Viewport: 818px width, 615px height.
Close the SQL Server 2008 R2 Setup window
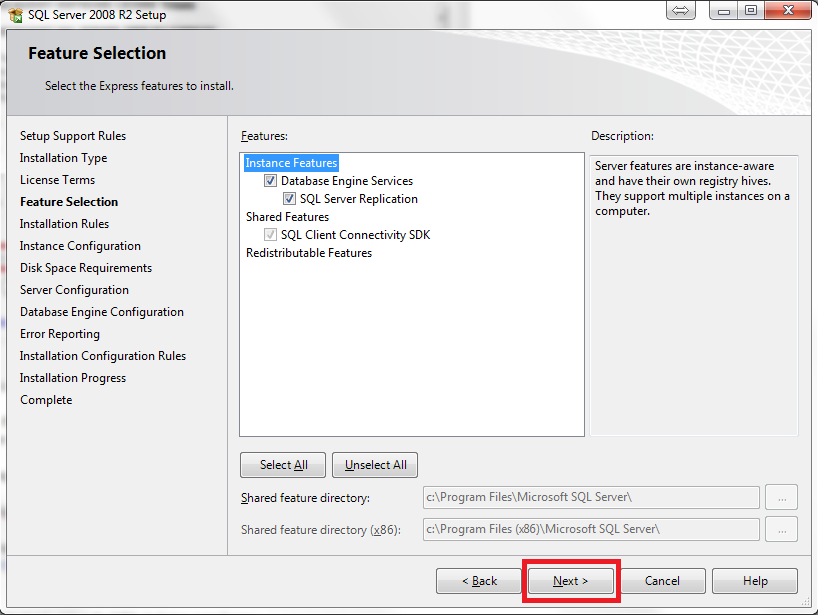point(788,10)
